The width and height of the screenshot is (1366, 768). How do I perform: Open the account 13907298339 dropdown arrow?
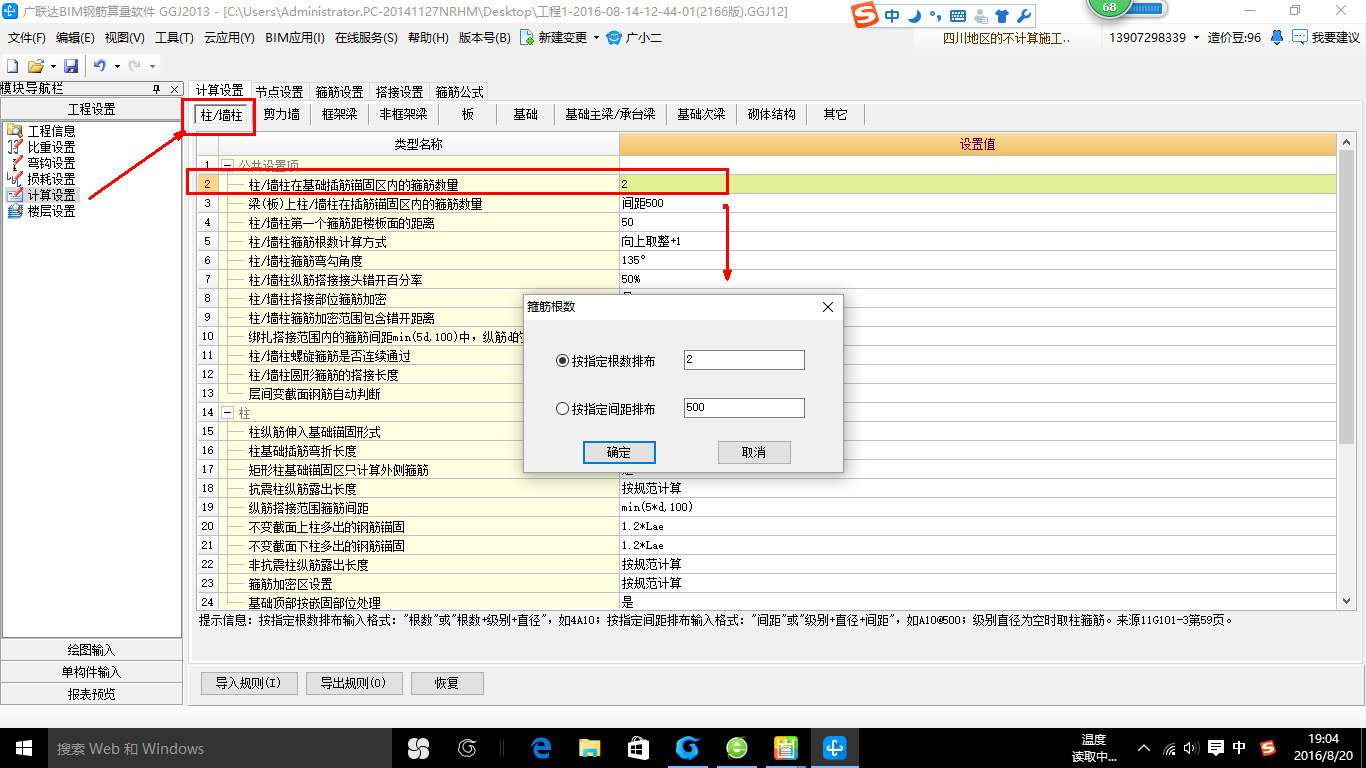tap(1197, 38)
